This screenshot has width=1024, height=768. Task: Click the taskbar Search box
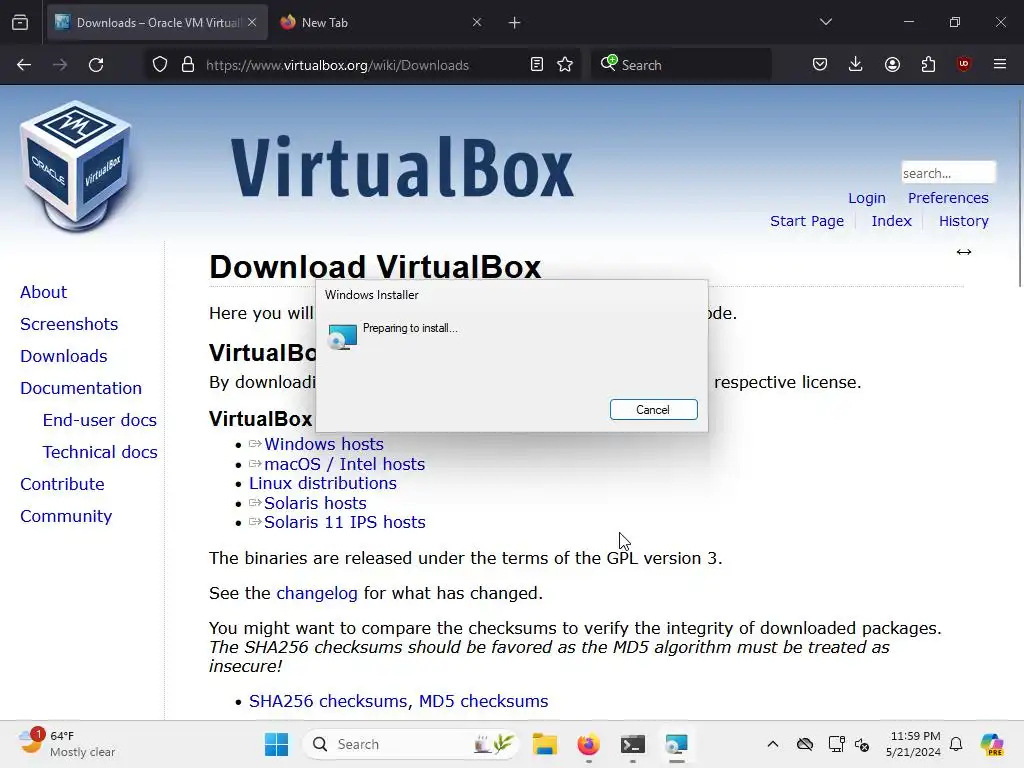[x=410, y=744]
